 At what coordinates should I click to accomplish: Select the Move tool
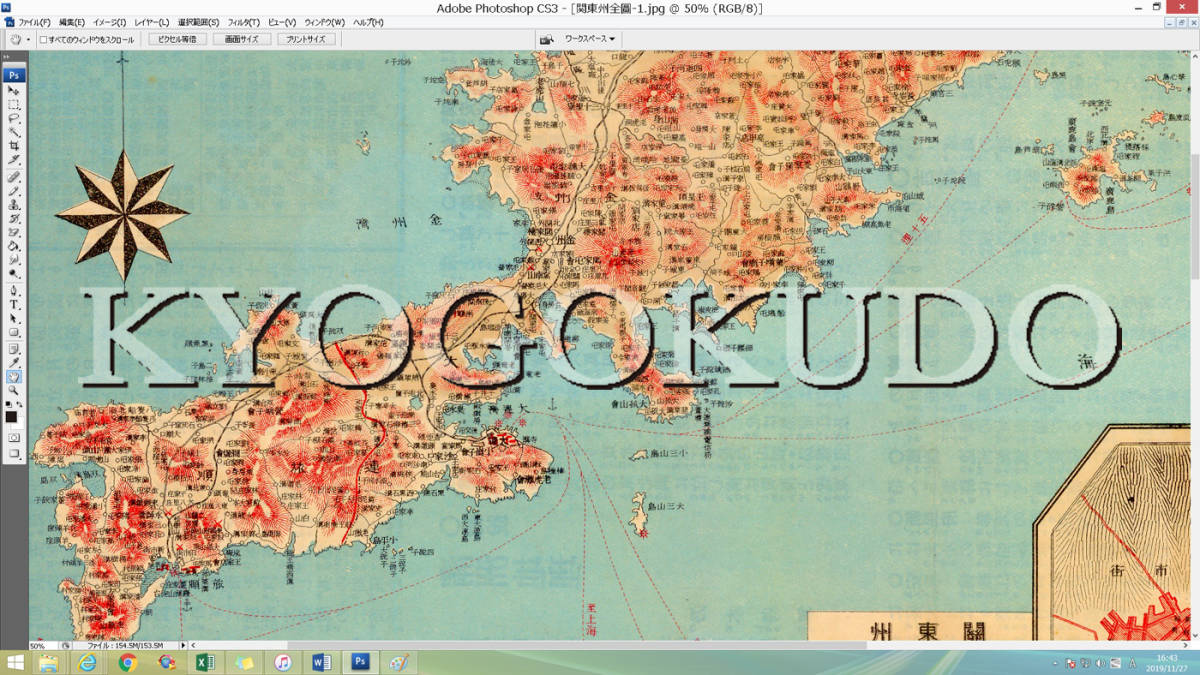(14, 90)
